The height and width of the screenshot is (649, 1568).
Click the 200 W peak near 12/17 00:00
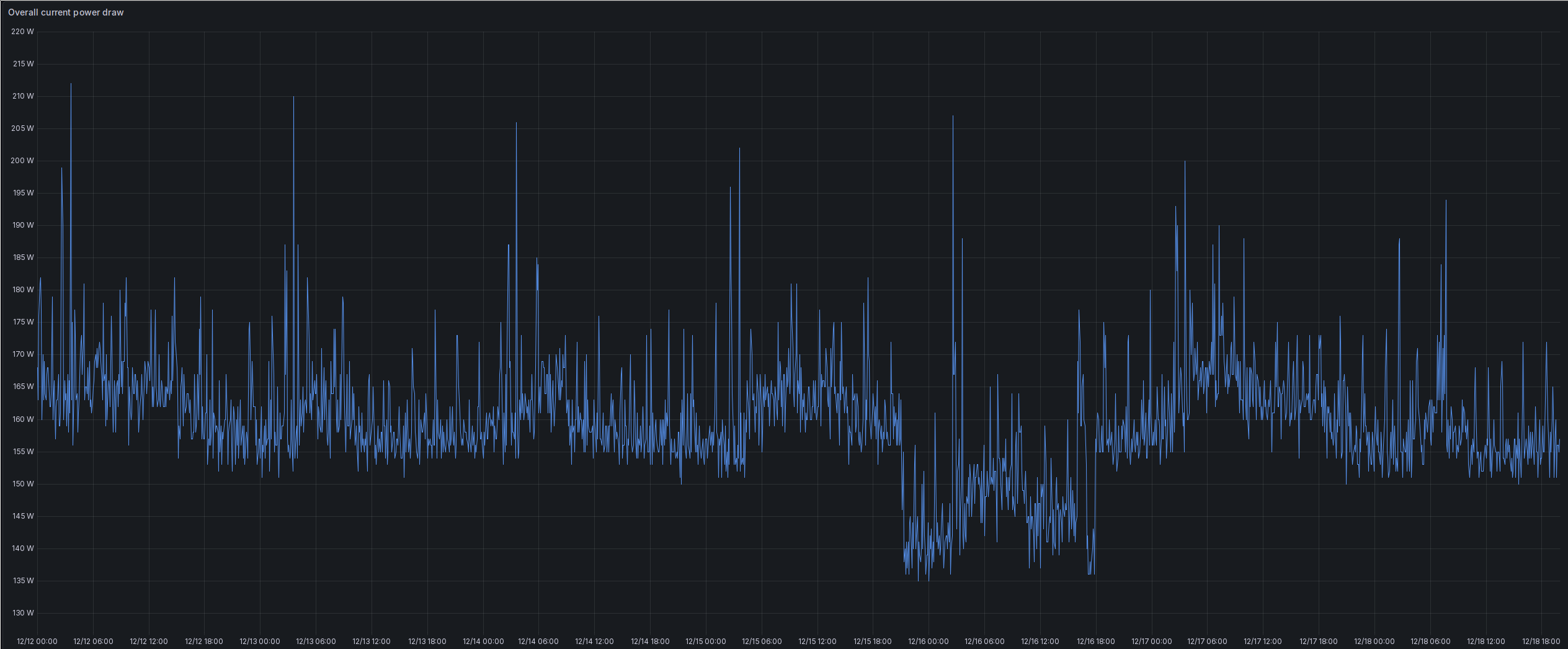pyautogui.click(x=1183, y=161)
